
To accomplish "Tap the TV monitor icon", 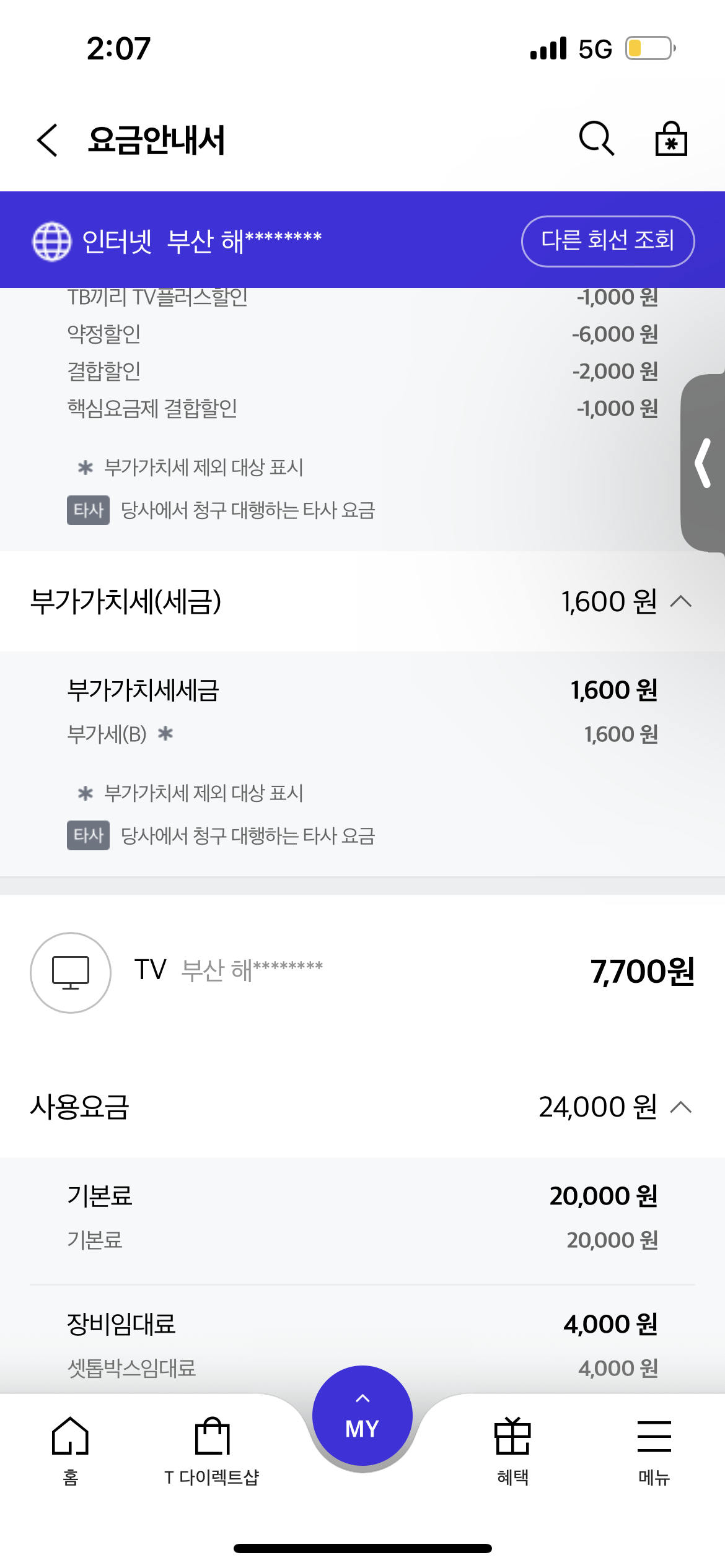I will coord(71,972).
